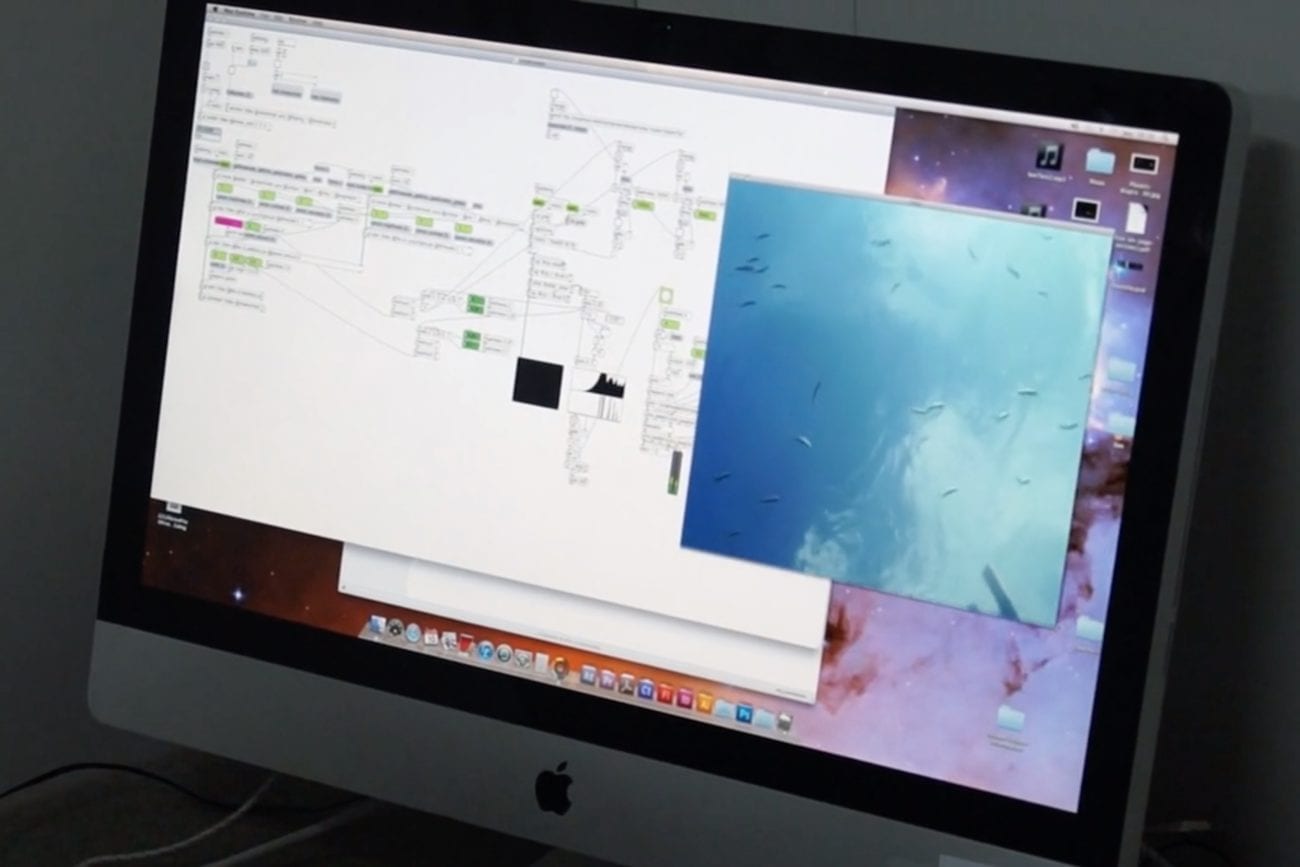Image resolution: width=1300 pixels, height=867 pixels.
Task: Open Adobe Acrobat from the dock
Action: [x=627, y=685]
